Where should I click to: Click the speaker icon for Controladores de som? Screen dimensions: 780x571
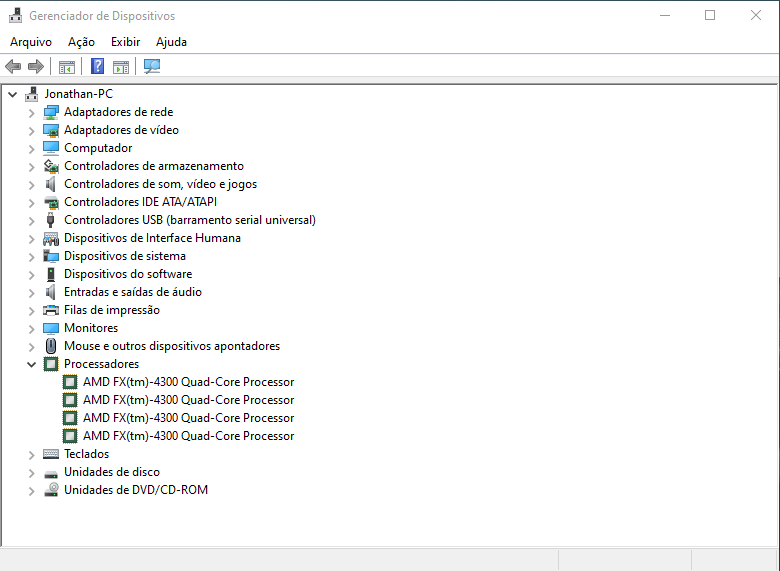pos(51,185)
